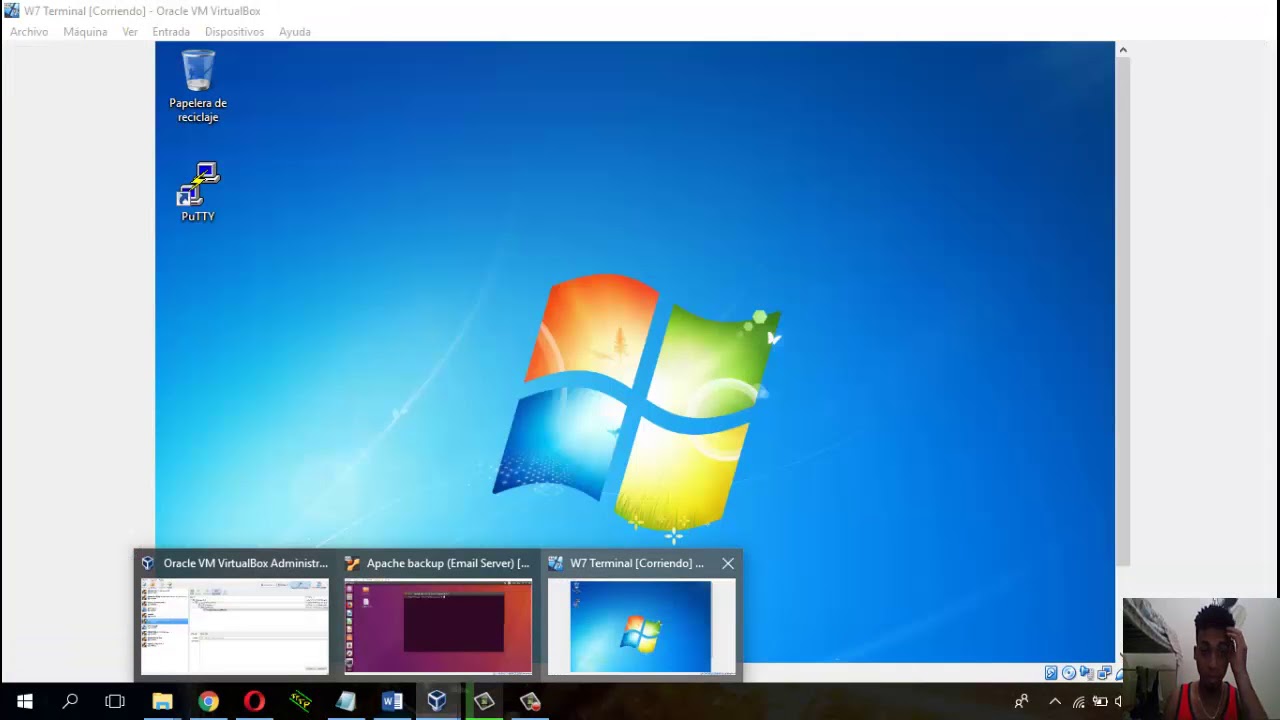Click the VirtualBox taskbar icon

(x=437, y=702)
